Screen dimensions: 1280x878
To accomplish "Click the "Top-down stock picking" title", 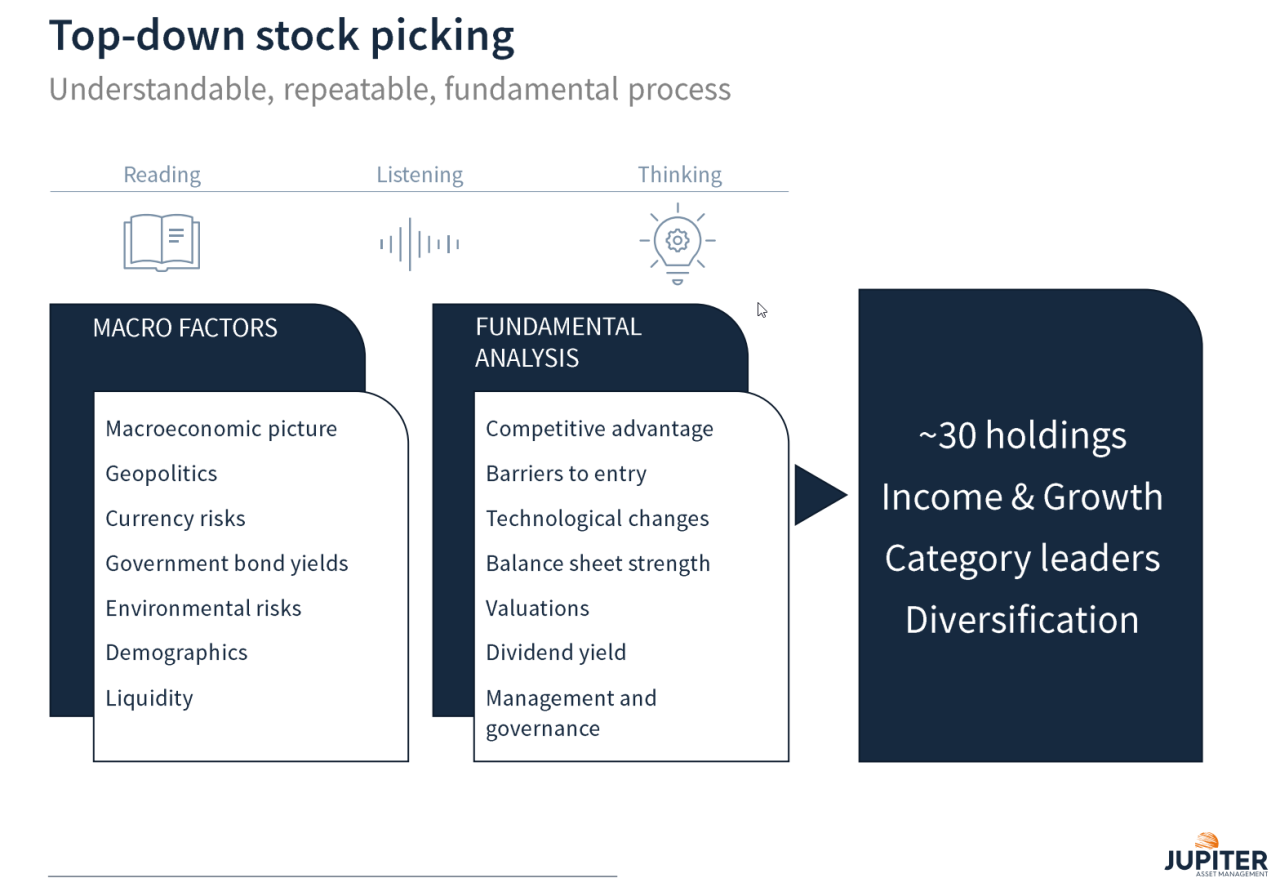I will click(281, 35).
